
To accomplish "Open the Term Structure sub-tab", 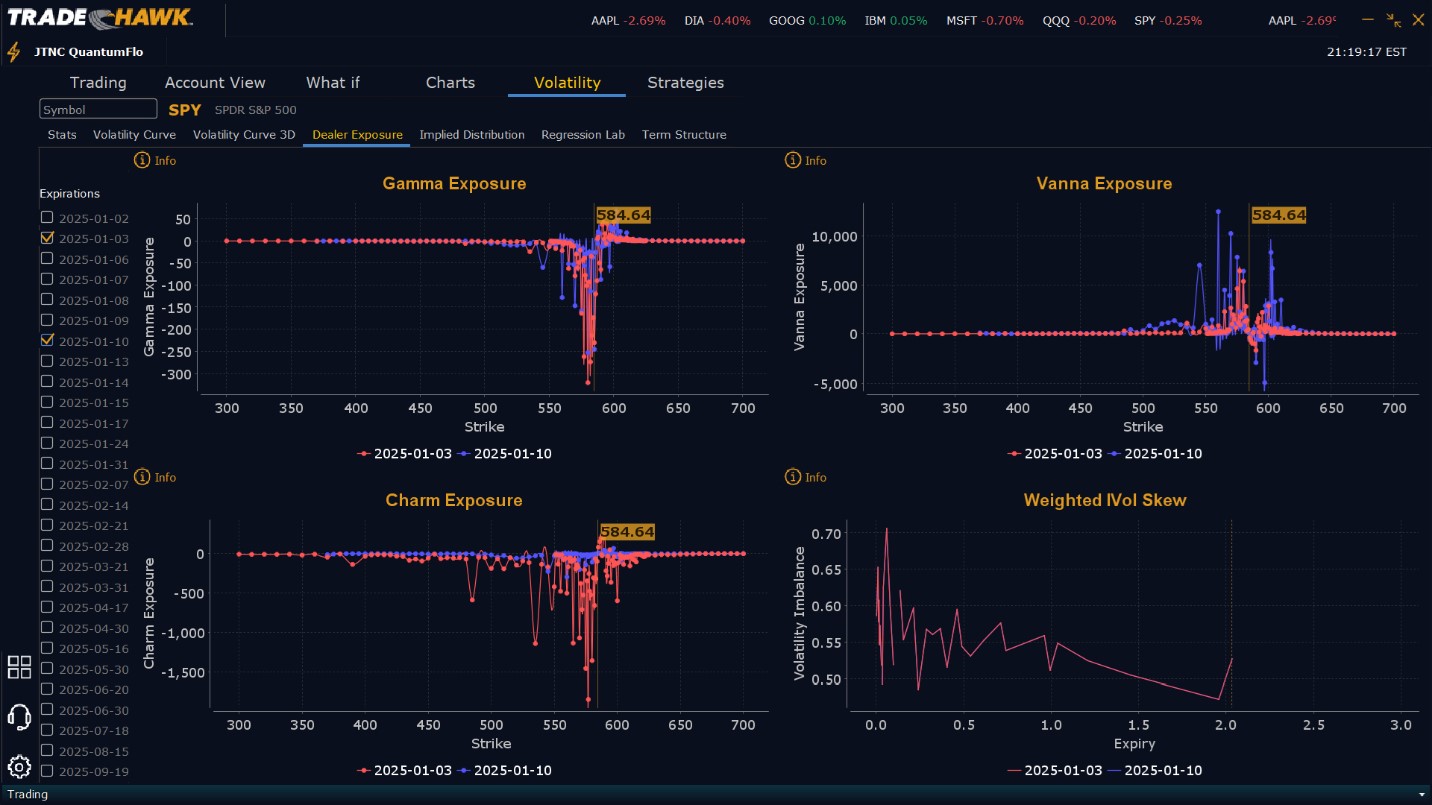I will click(684, 134).
